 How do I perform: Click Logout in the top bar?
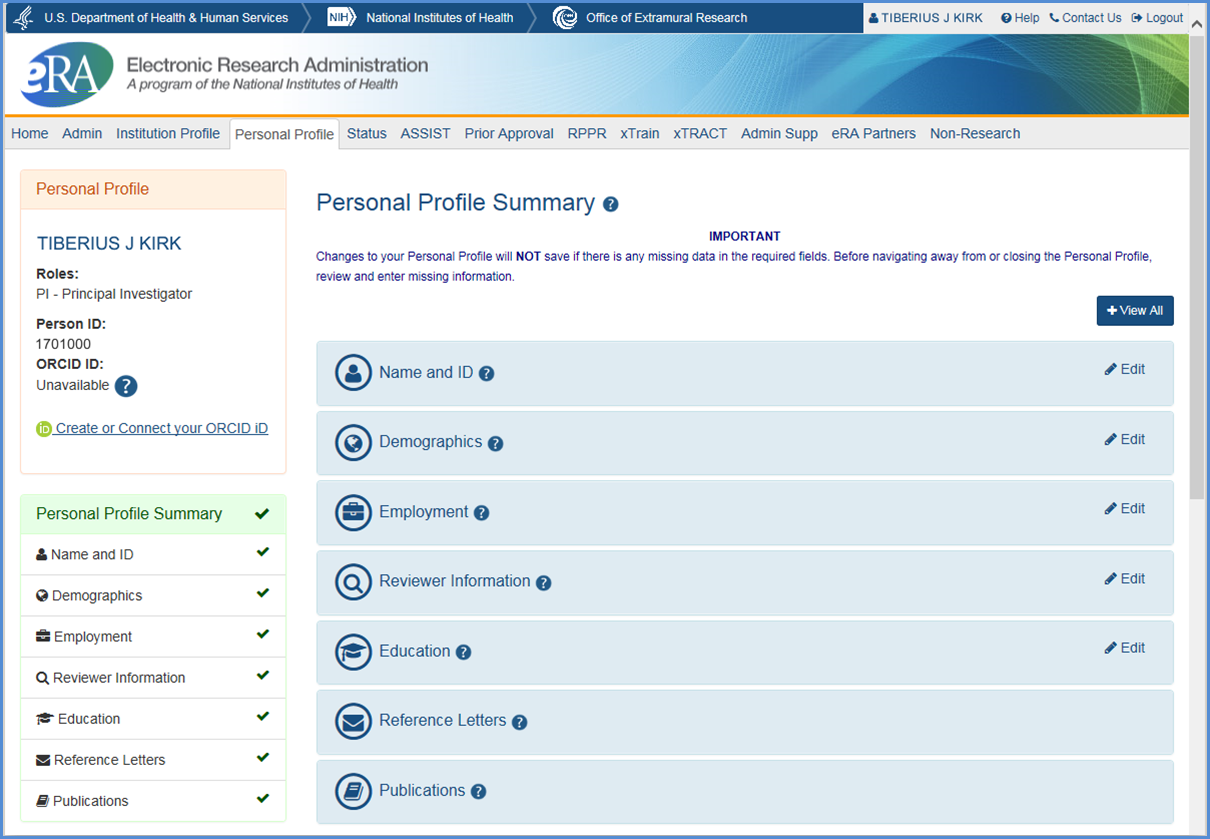click(x=1157, y=18)
